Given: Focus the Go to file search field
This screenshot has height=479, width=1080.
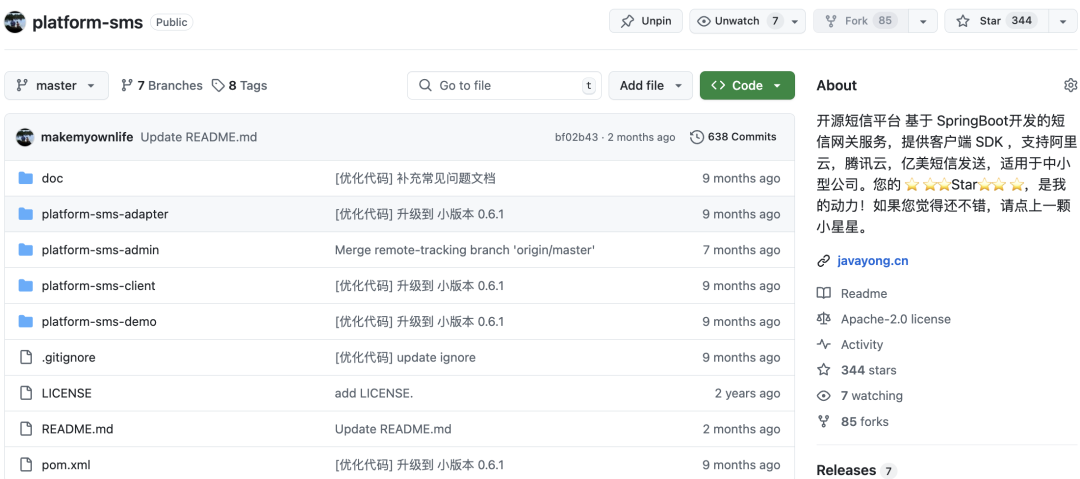Looking at the screenshot, I should (x=504, y=85).
